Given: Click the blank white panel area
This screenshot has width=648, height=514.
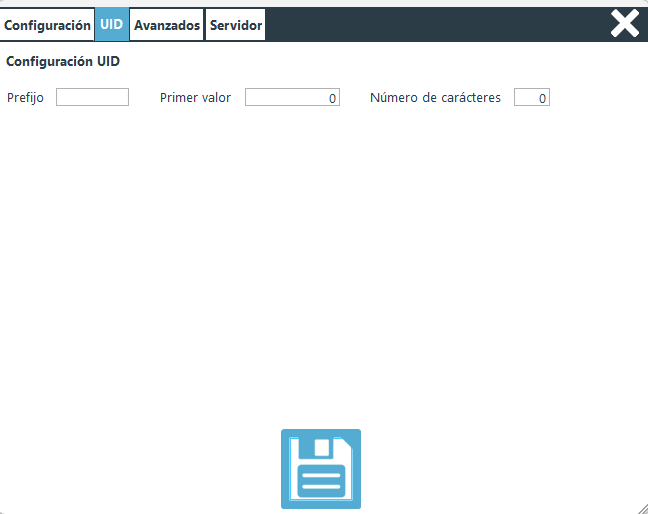Looking at the screenshot, I should coord(320,260).
